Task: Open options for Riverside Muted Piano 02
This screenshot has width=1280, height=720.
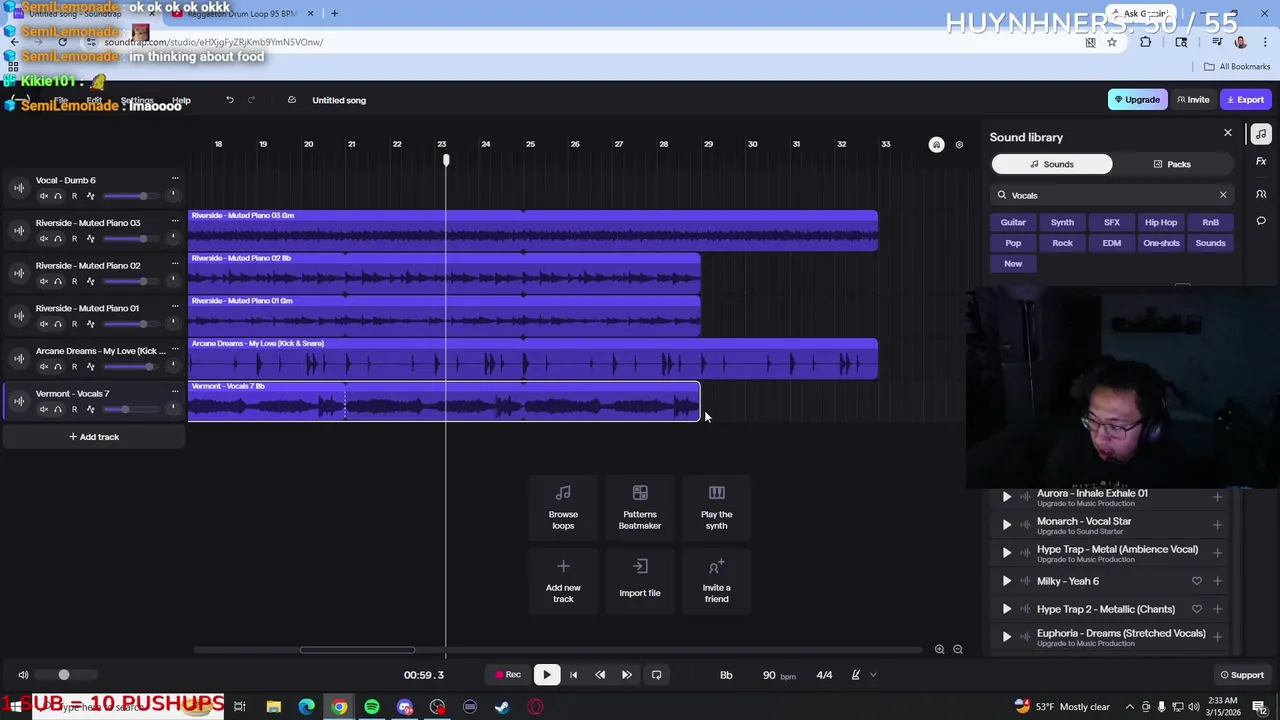Action: (x=175, y=265)
